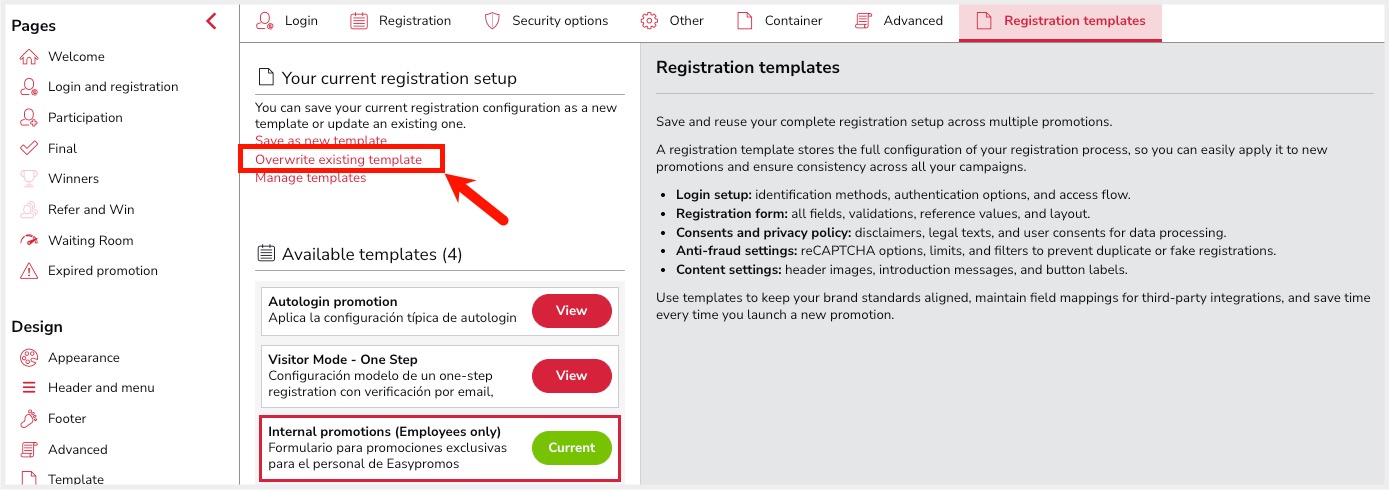
Task: Open Login and registration page
Action: (x=112, y=87)
